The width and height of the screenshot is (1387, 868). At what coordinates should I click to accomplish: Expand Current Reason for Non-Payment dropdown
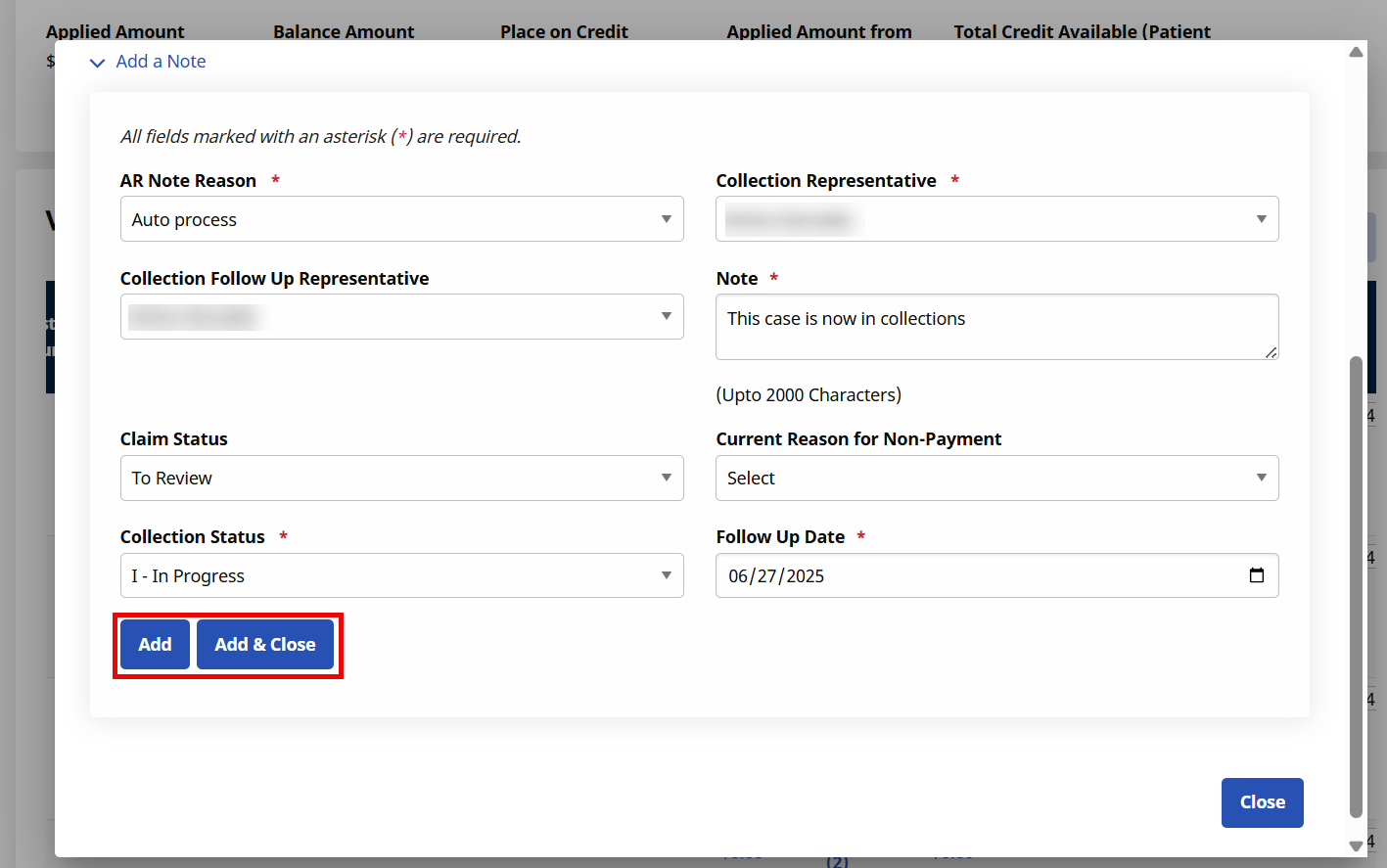[996, 479]
